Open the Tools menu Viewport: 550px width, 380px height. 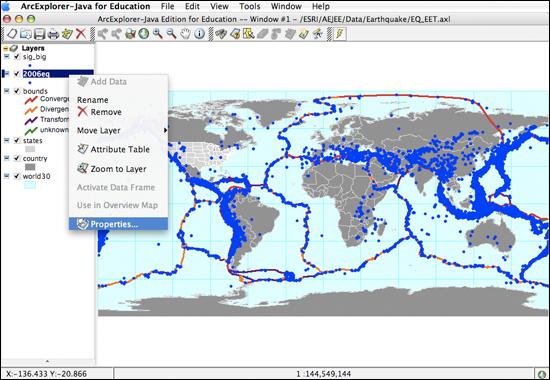pyautogui.click(x=249, y=6)
